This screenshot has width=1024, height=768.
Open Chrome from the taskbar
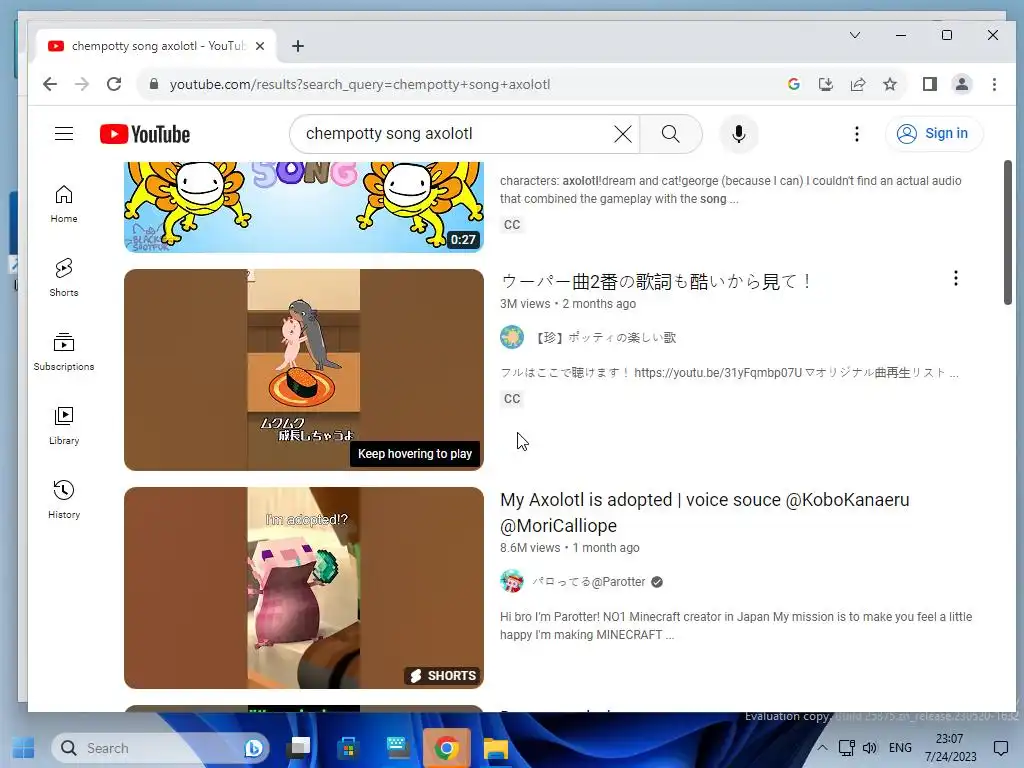(x=446, y=748)
